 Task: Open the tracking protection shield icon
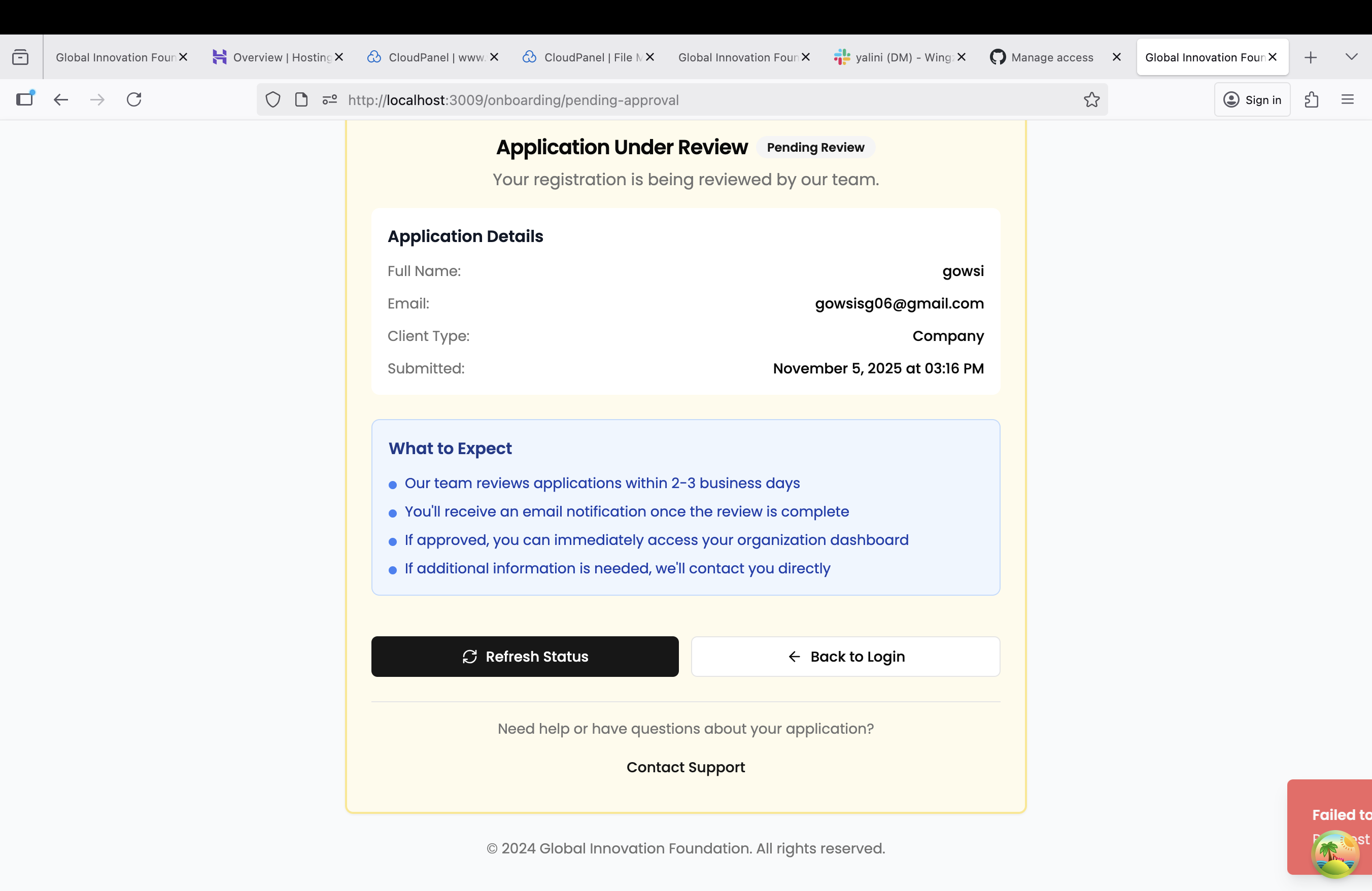(x=272, y=99)
